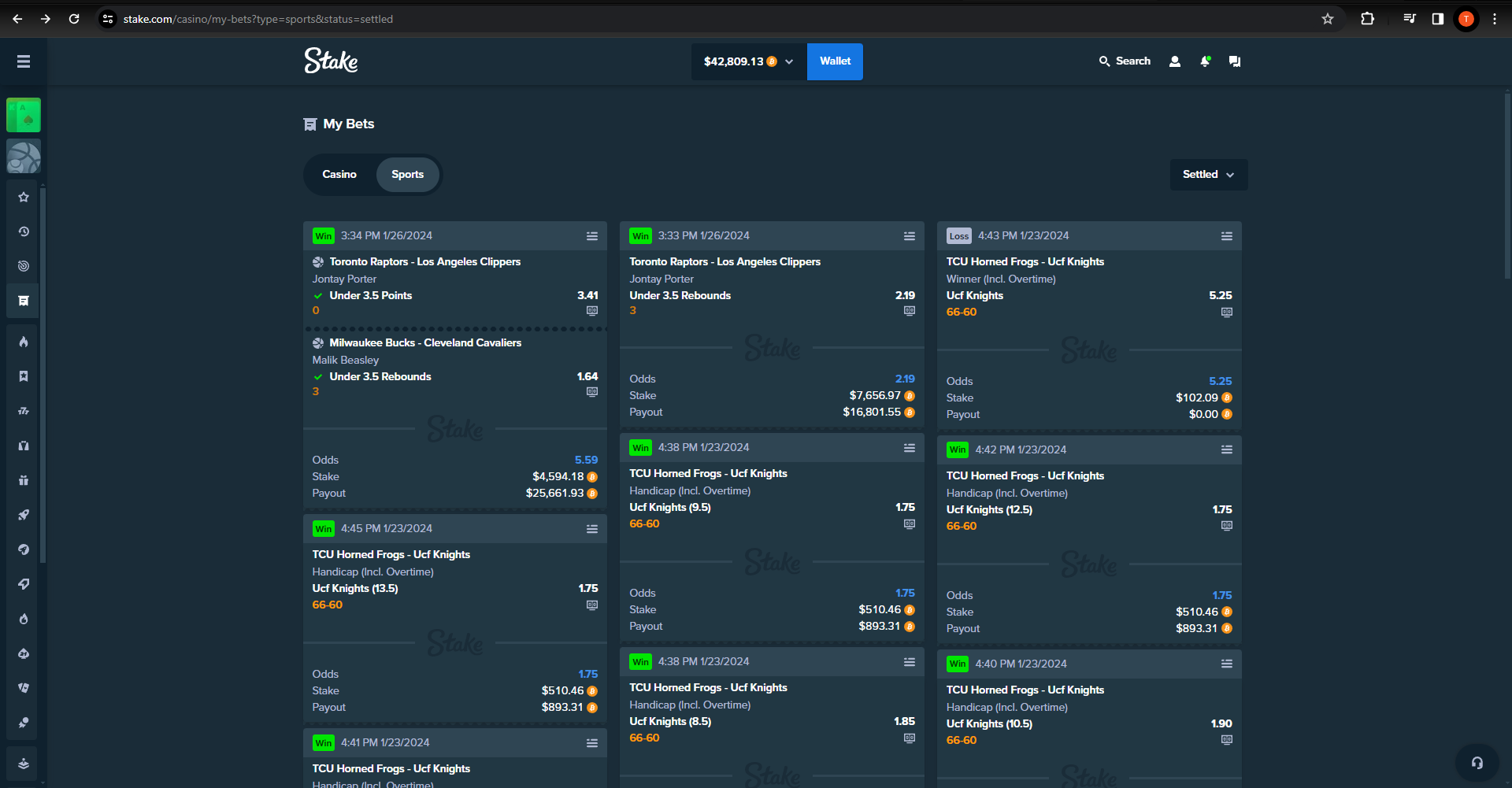
Task: Open site information icon in address bar
Action: pos(108,19)
